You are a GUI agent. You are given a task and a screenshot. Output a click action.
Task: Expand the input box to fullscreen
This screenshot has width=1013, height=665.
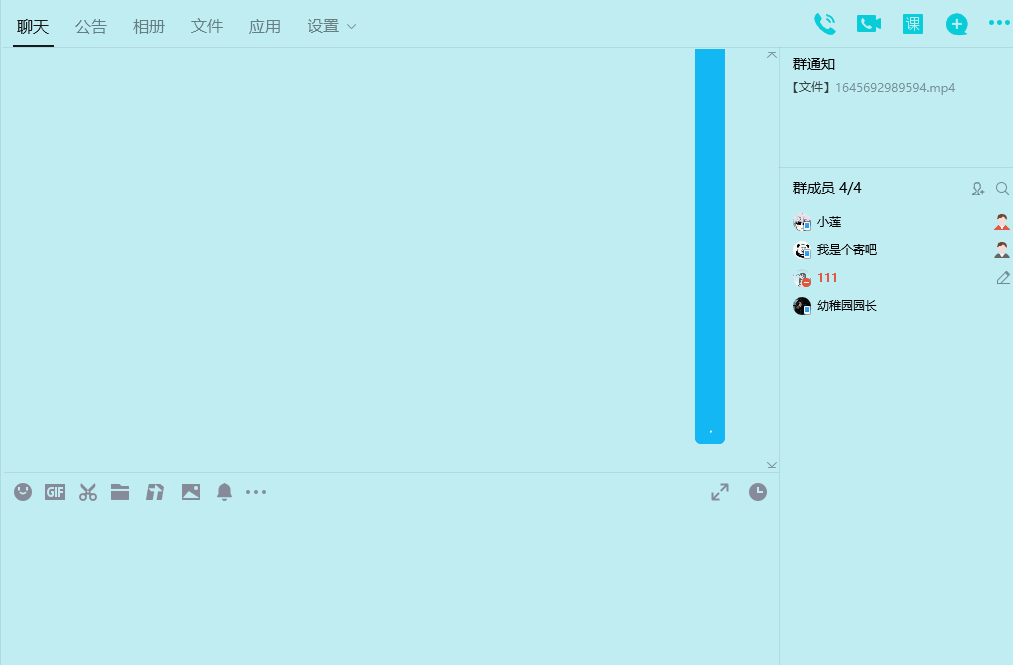(x=720, y=492)
